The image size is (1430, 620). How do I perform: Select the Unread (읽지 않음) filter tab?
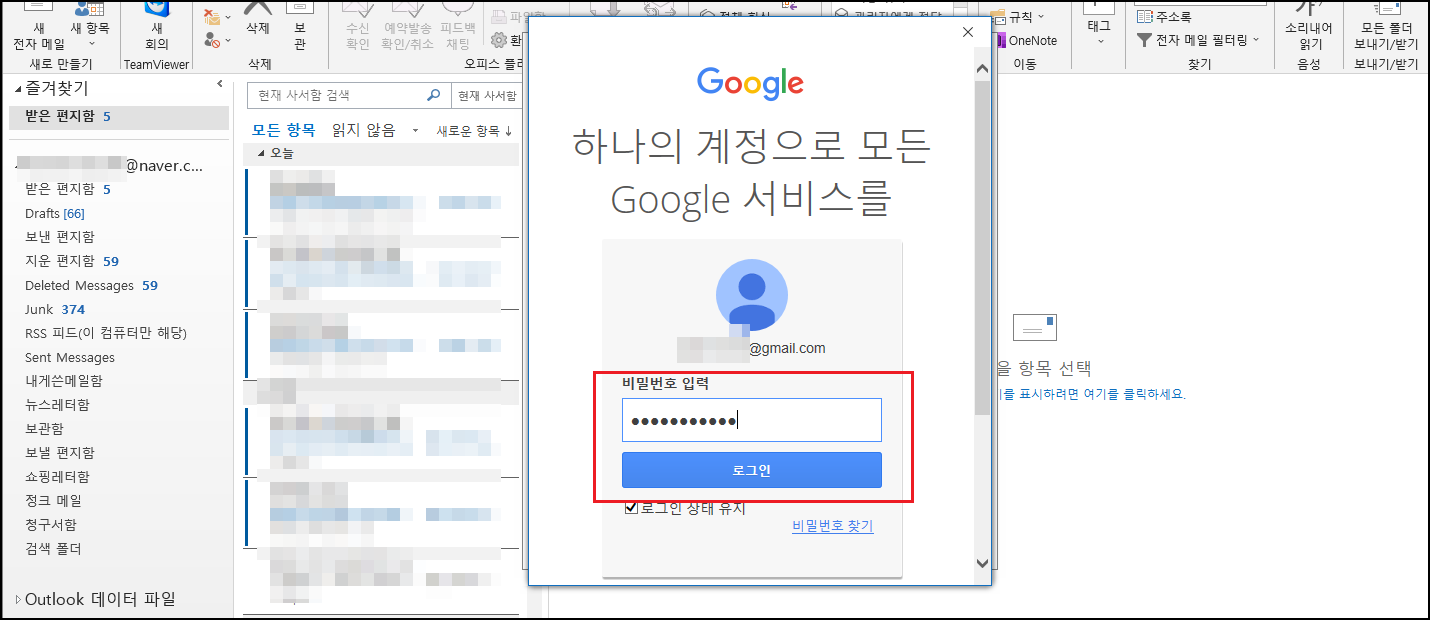click(x=363, y=130)
